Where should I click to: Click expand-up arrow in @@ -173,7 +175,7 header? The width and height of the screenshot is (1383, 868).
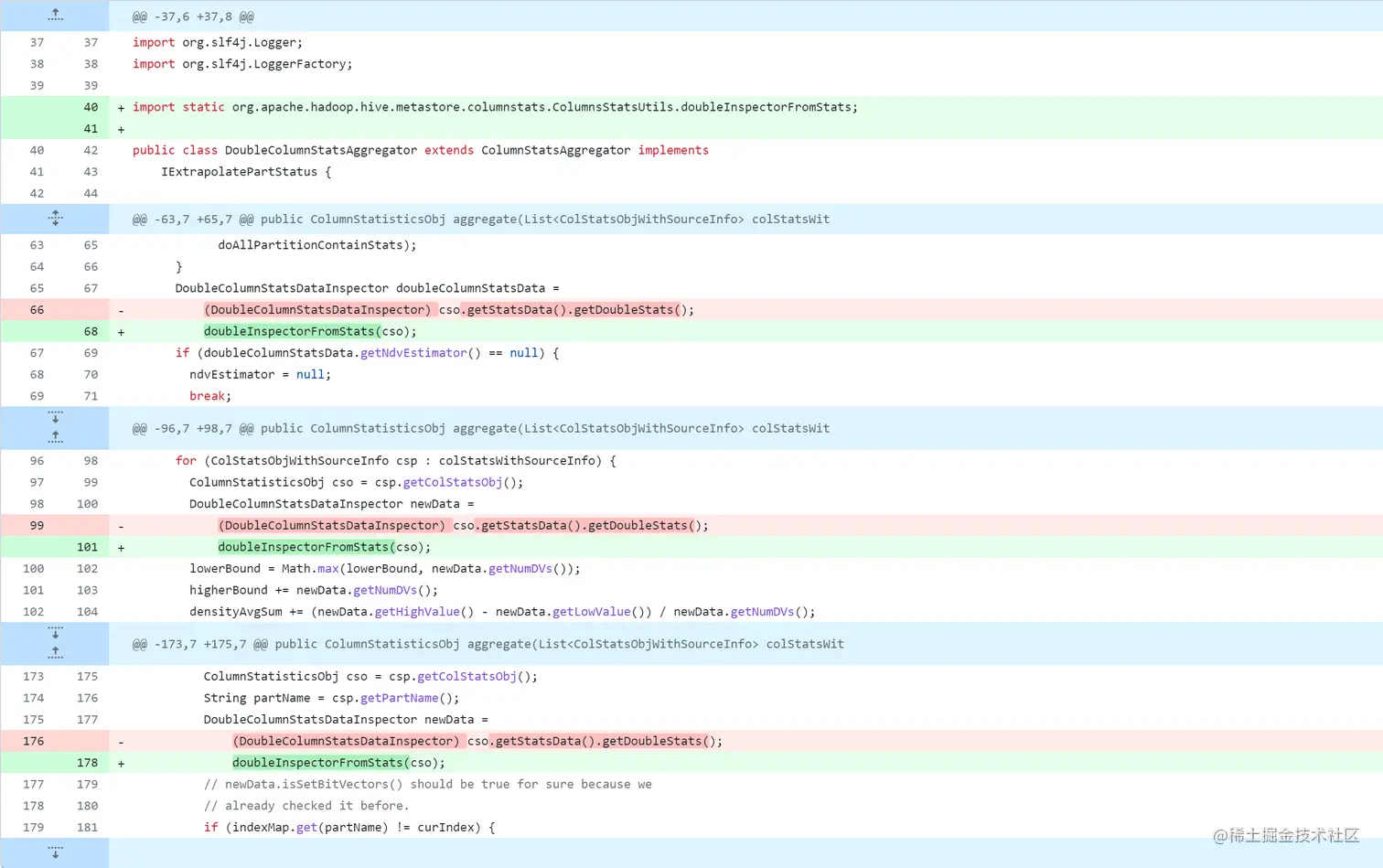(55, 653)
